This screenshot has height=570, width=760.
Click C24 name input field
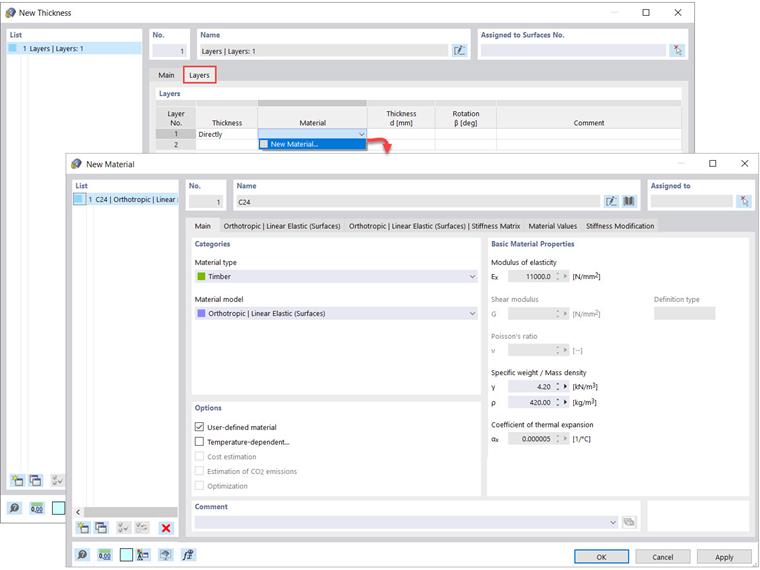(418, 202)
